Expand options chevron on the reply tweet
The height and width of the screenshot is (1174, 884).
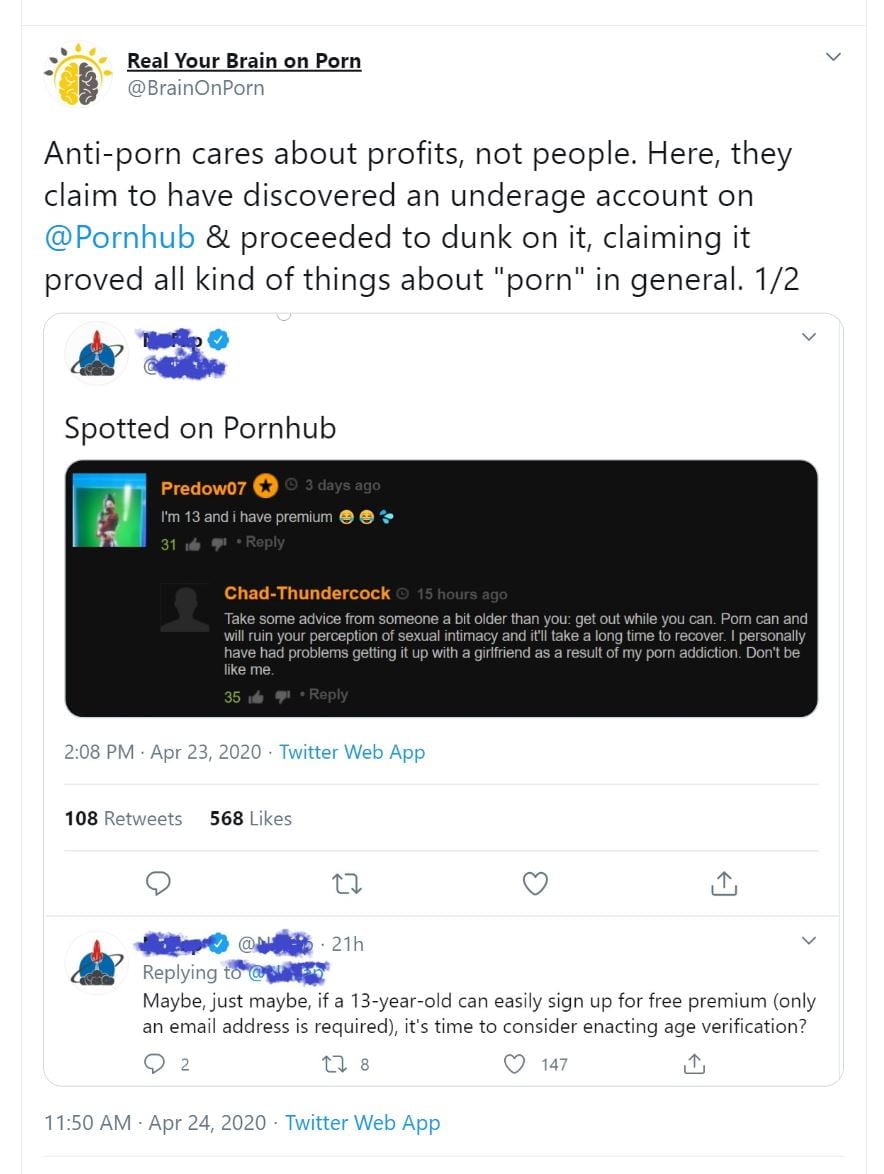point(809,941)
